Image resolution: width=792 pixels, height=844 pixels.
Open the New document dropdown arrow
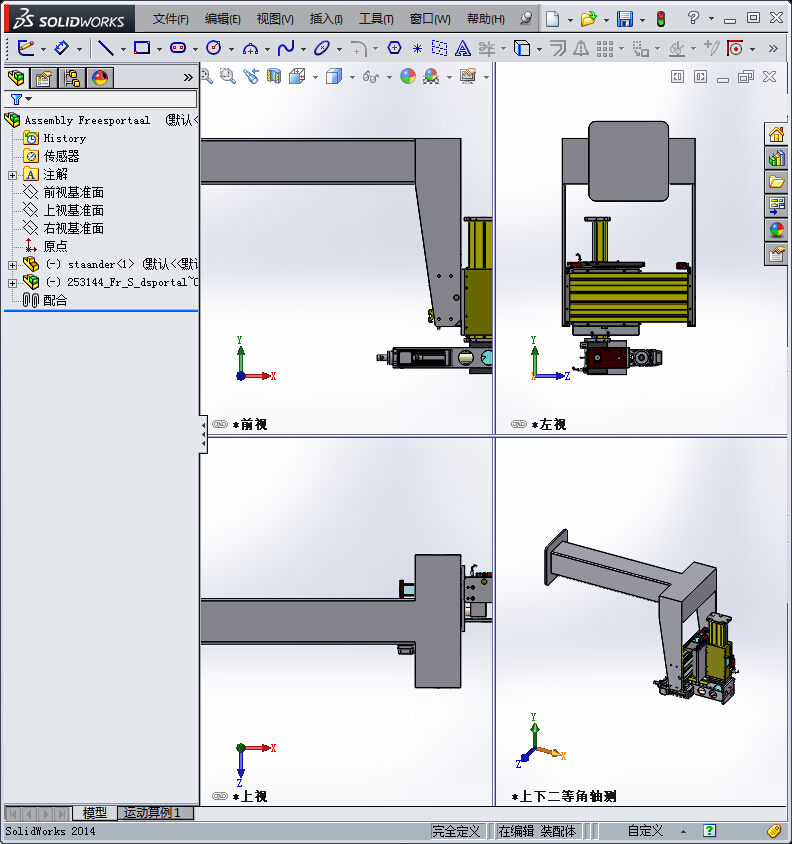click(570, 20)
